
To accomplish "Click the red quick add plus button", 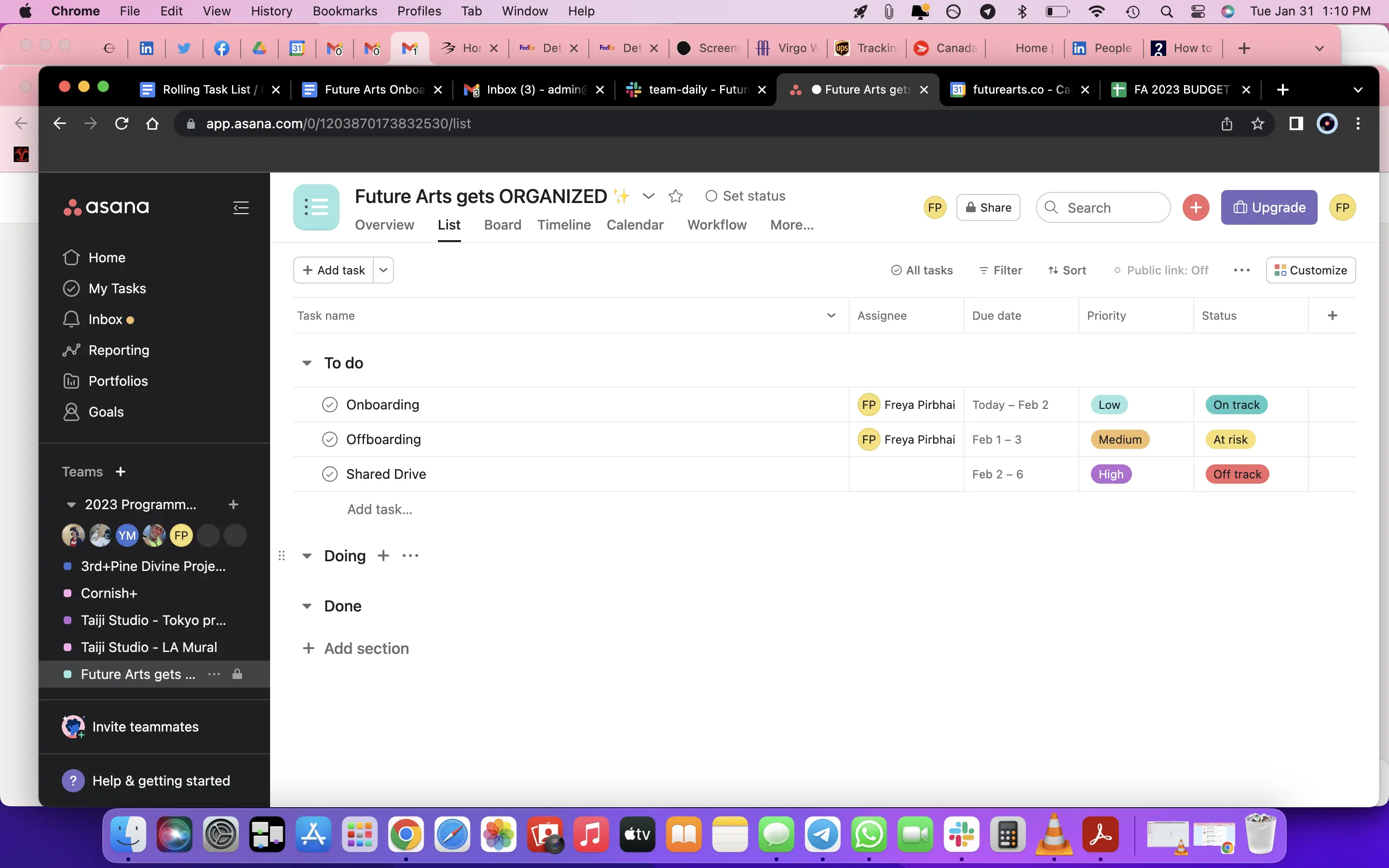I will (1196, 207).
